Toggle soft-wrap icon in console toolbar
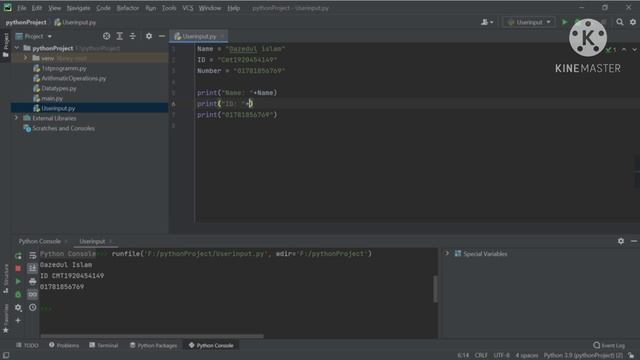Image resolution: width=640 pixels, height=360 pixels. point(33,256)
